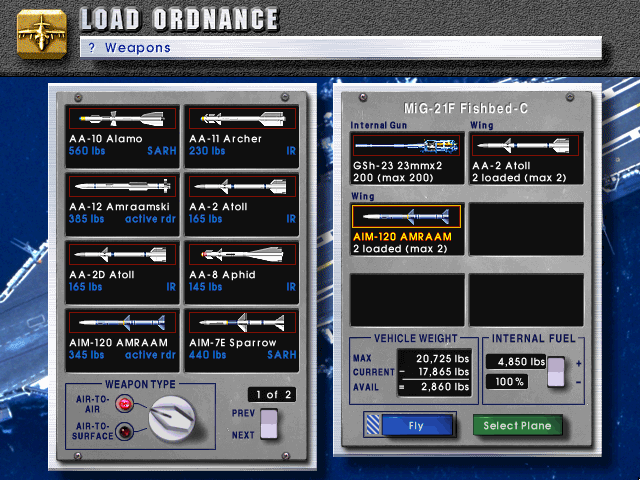The image size is (640, 480).
Task: Click the 'MiG-21F Fishbed-C' aircraft title
Action: (x=466, y=108)
